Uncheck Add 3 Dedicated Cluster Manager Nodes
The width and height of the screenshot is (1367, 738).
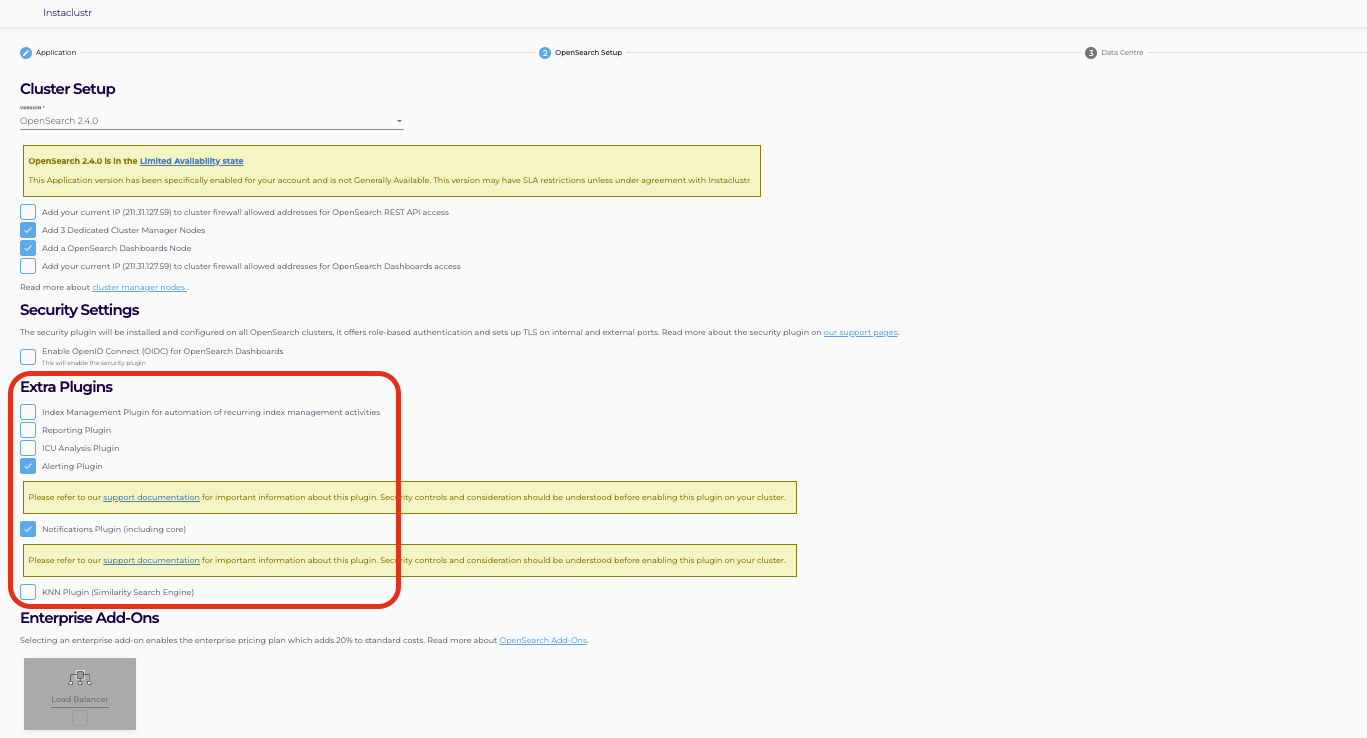[28, 230]
